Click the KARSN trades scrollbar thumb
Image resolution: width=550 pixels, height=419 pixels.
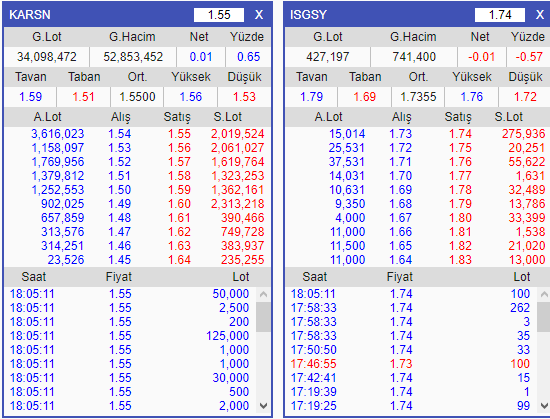click(263, 317)
